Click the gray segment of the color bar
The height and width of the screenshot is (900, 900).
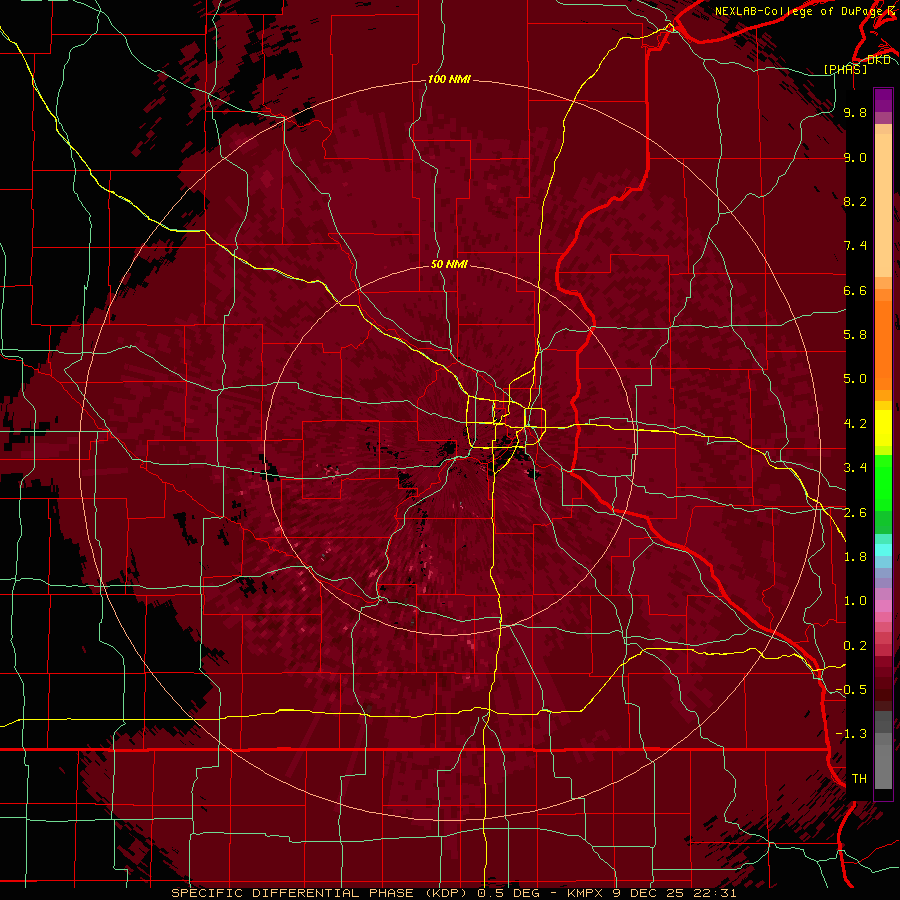(x=883, y=750)
